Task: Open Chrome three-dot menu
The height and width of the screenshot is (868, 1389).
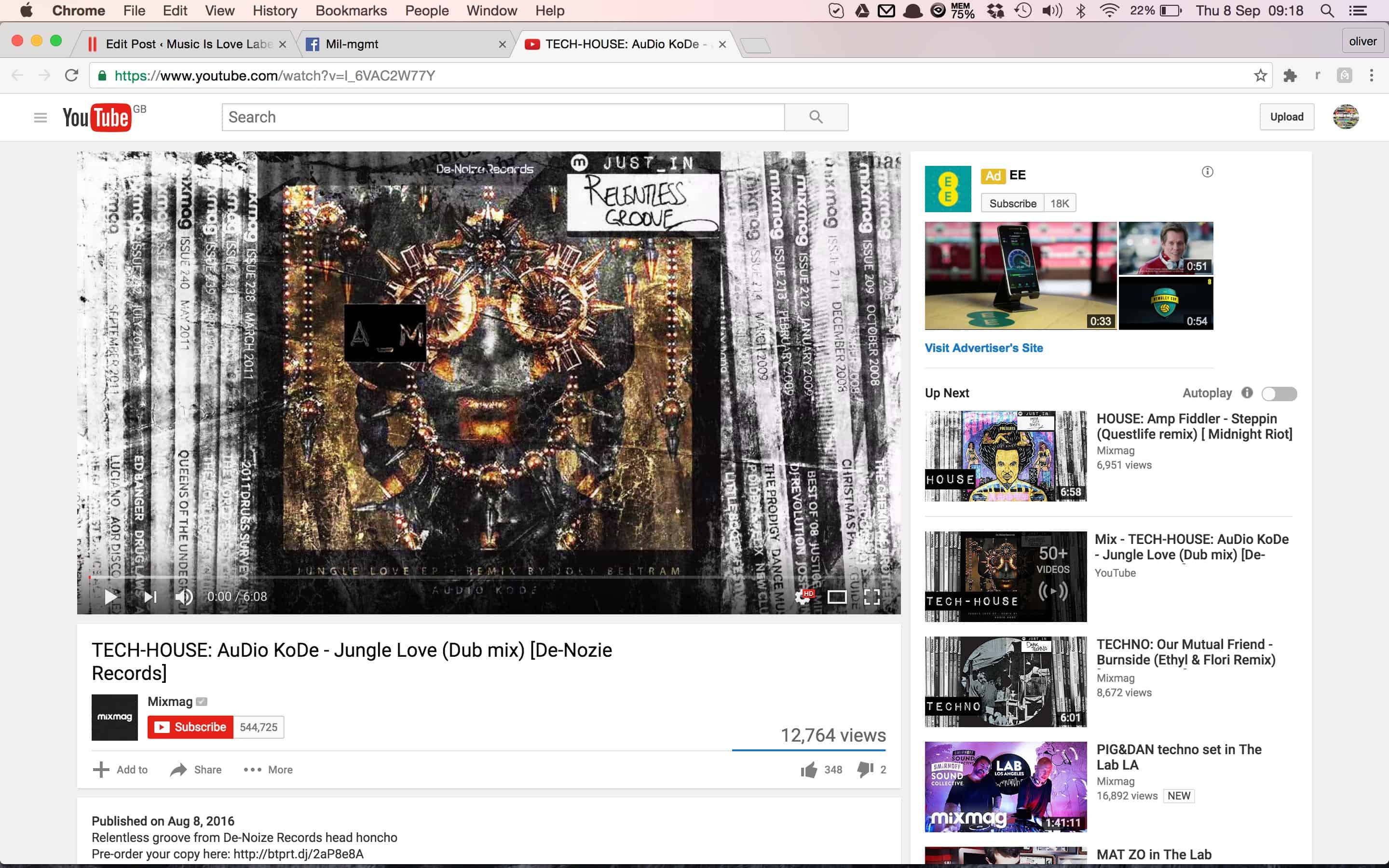Action: pyautogui.click(x=1371, y=75)
